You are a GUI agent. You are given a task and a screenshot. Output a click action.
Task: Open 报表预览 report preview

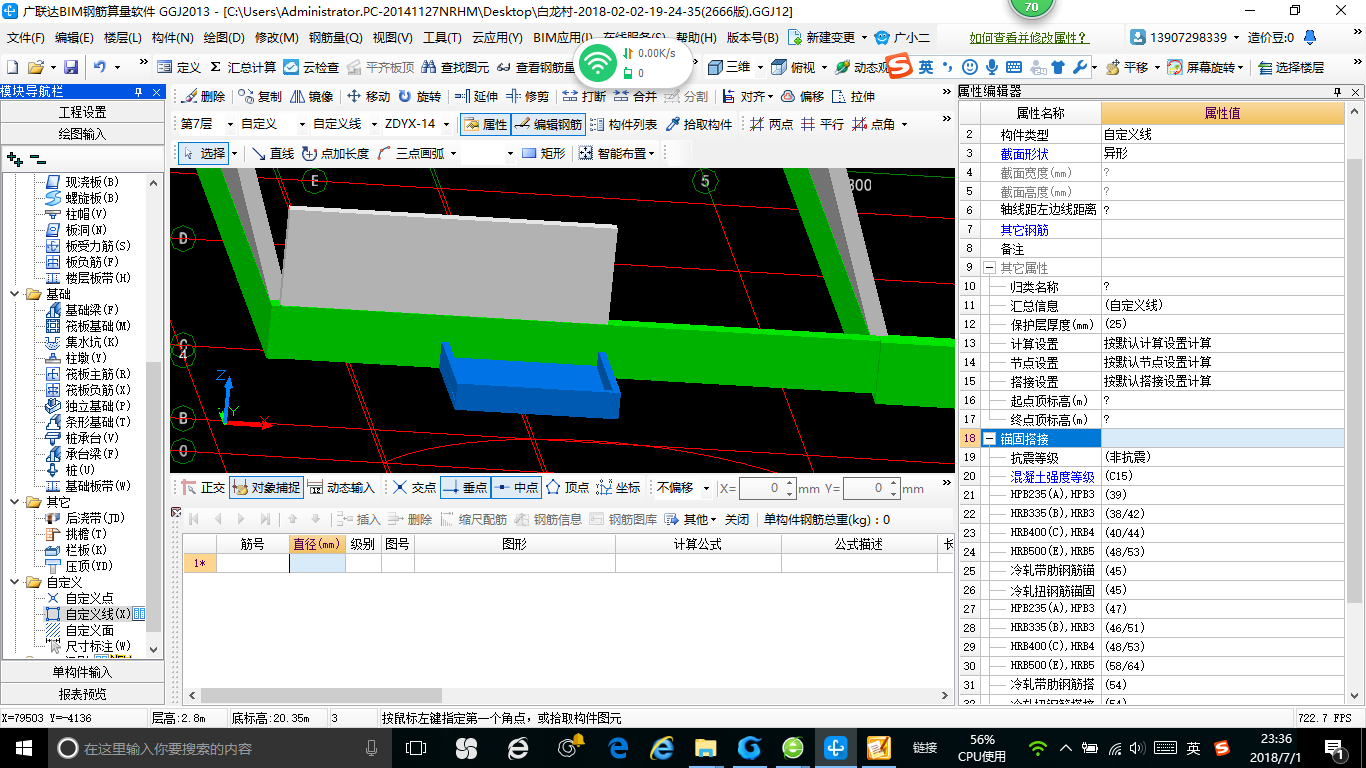[82, 693]
